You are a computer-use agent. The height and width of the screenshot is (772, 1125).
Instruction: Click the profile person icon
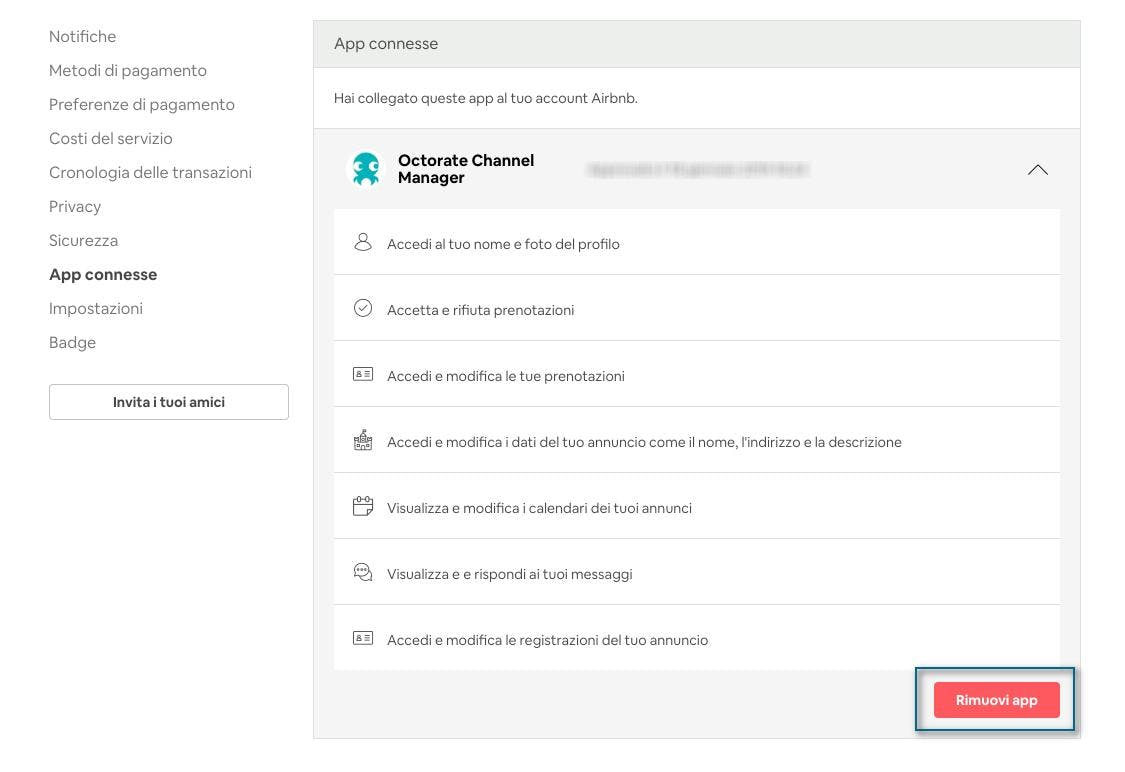(x=363, y=243)
